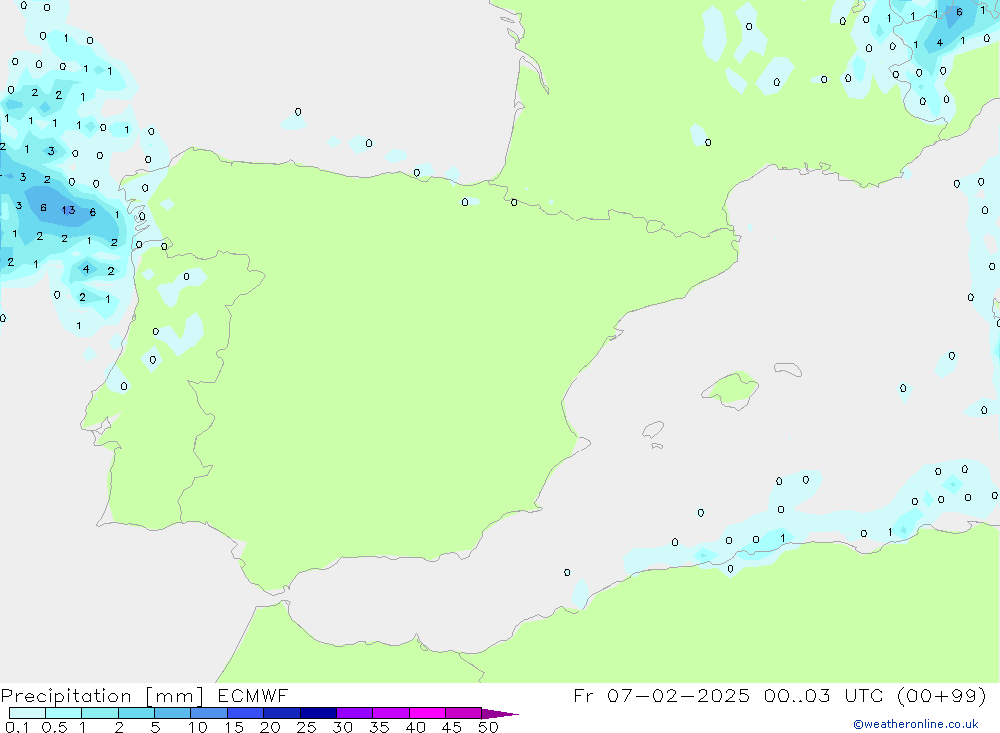Click the outlined Ibiza island on the map
Image resolution: width=1000 pixels, height=733 pixels.
coord(653,430)
